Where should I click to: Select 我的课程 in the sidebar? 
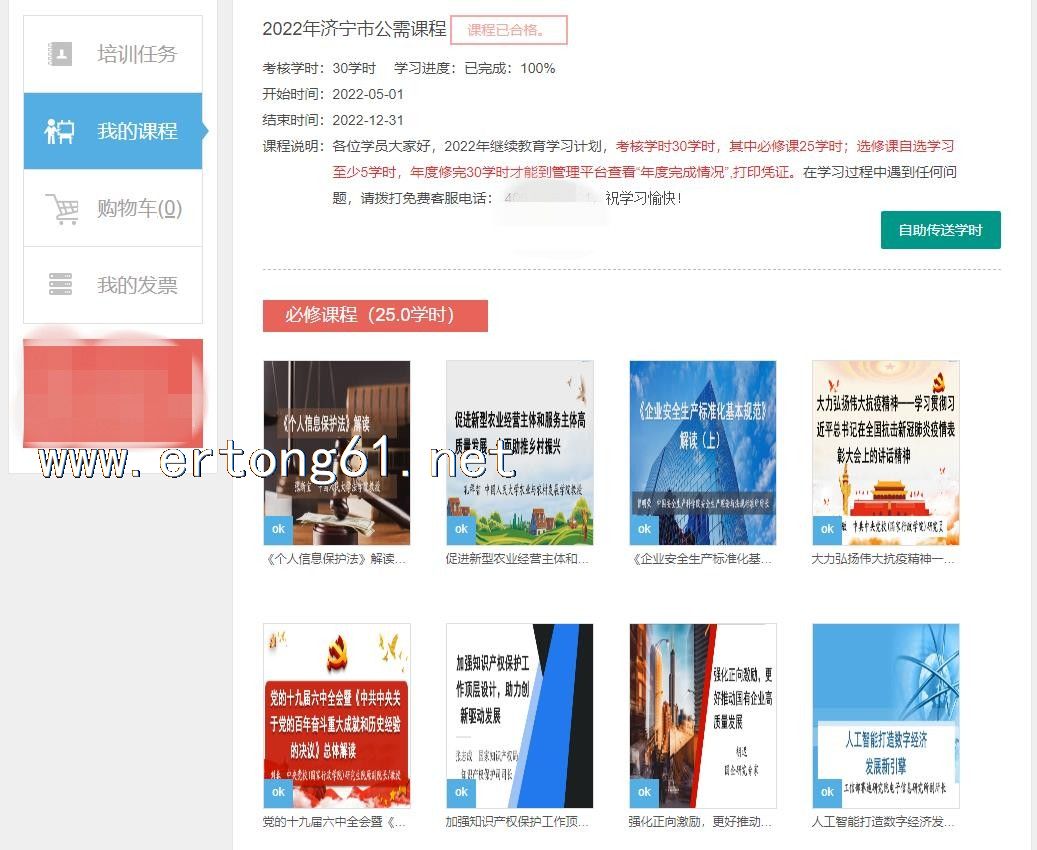pos(136,131)
